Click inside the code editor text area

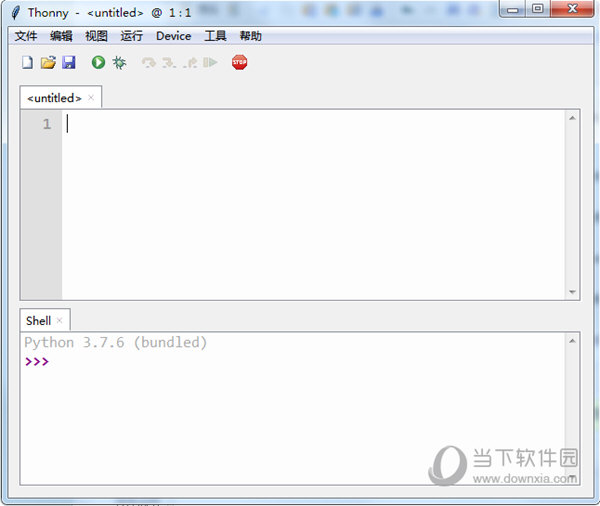pyautogui.click(x=314, y=205)
